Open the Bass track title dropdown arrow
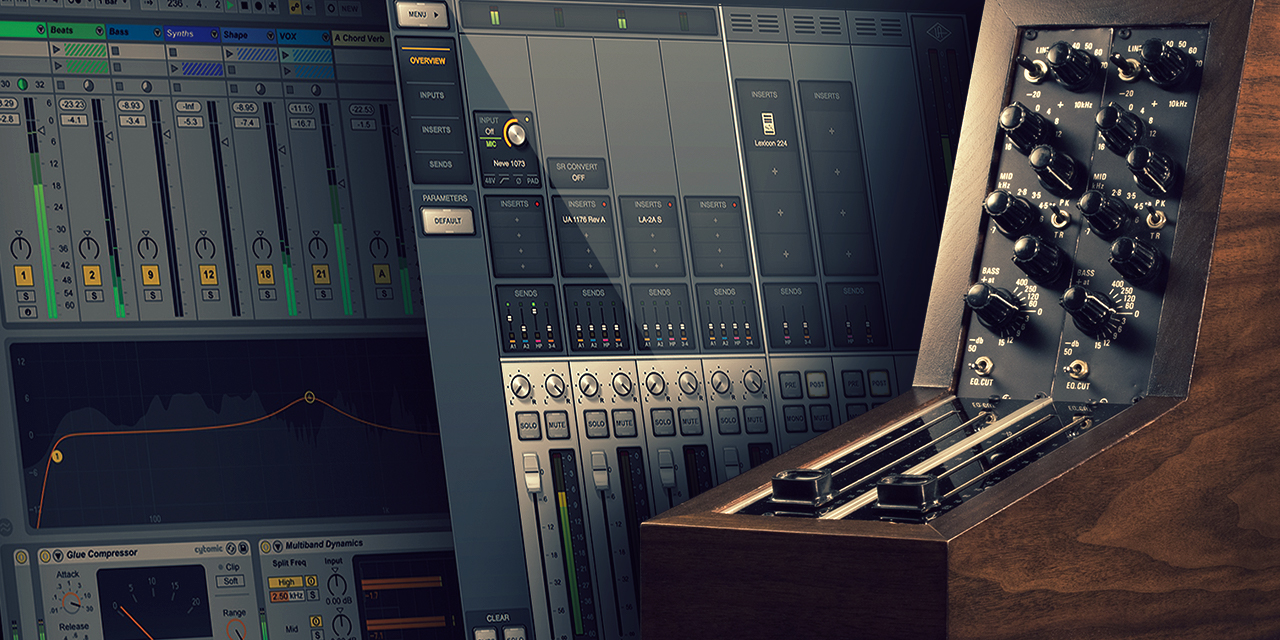Screen dimensions: 1280x640 point(157,32)
